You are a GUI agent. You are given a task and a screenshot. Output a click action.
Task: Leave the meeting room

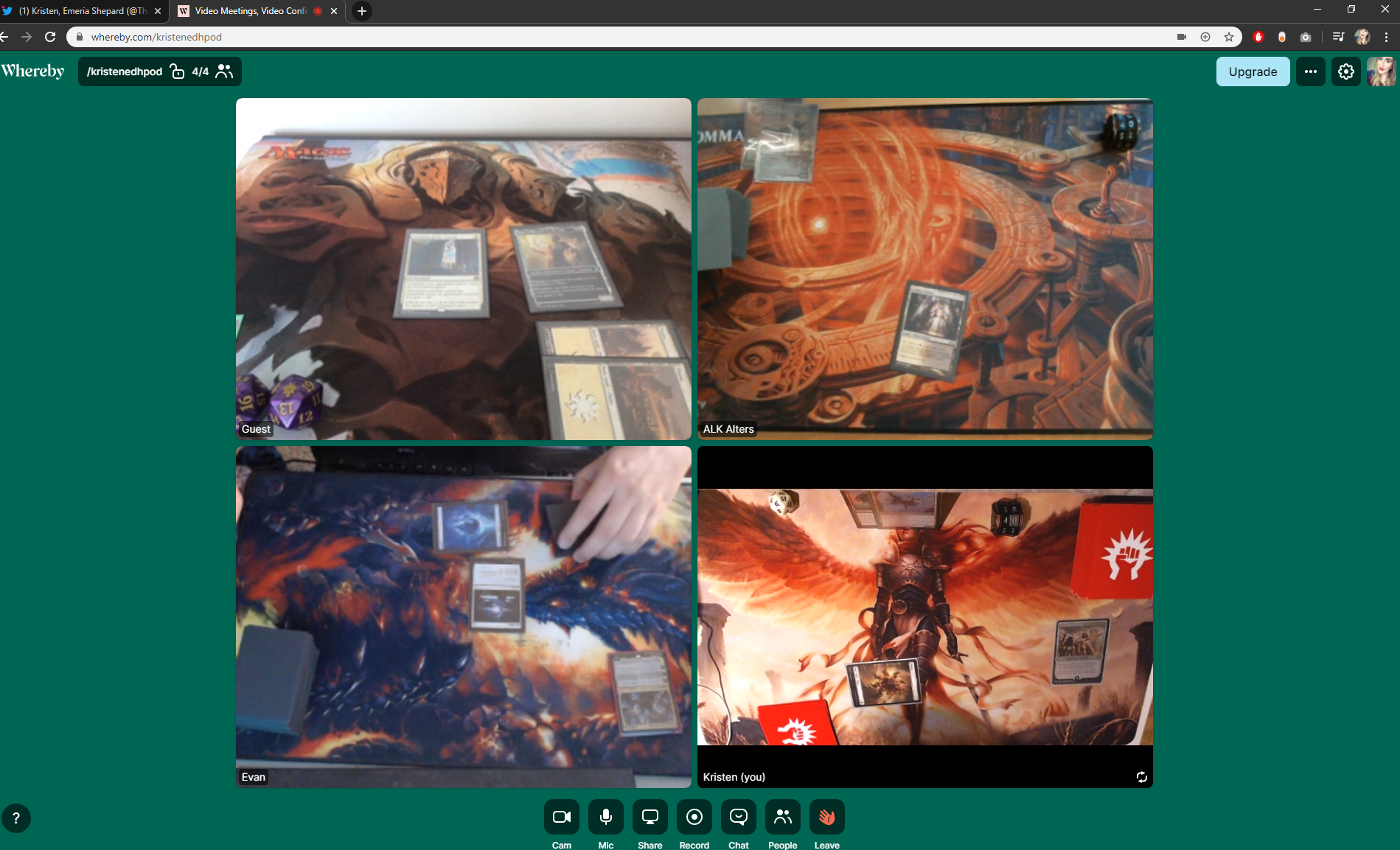(x=826, y=817)
